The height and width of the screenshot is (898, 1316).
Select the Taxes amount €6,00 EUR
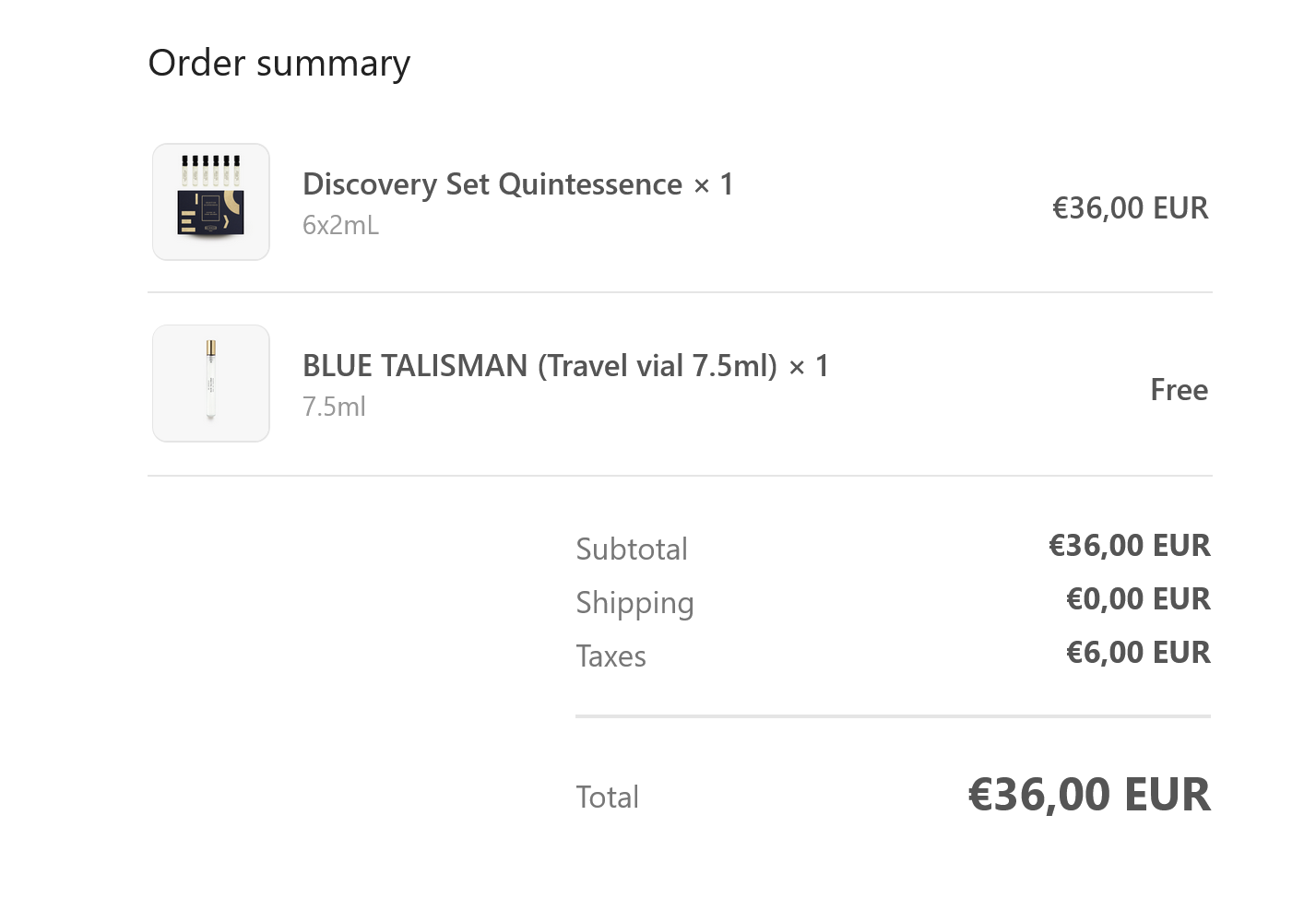point(1137,653)
